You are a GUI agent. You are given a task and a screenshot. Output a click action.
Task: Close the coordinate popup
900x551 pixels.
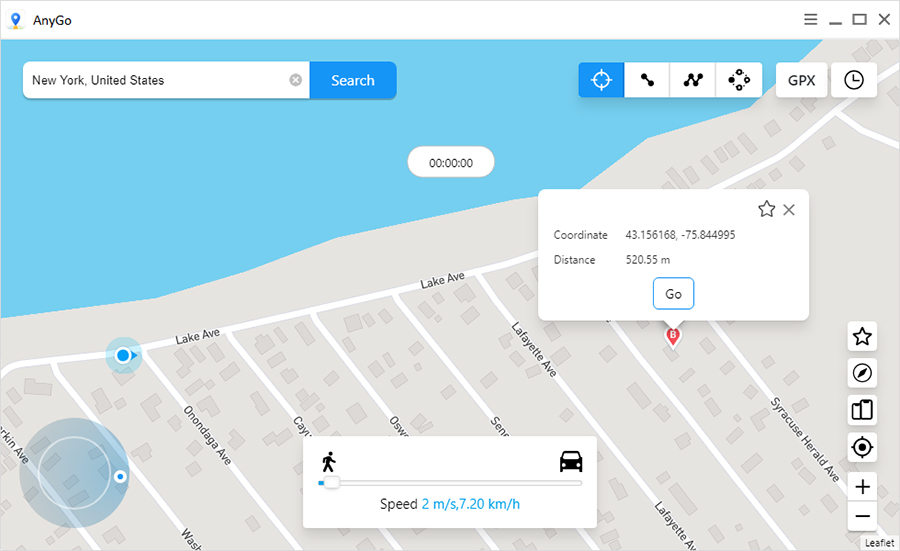(x=789, y=209)
